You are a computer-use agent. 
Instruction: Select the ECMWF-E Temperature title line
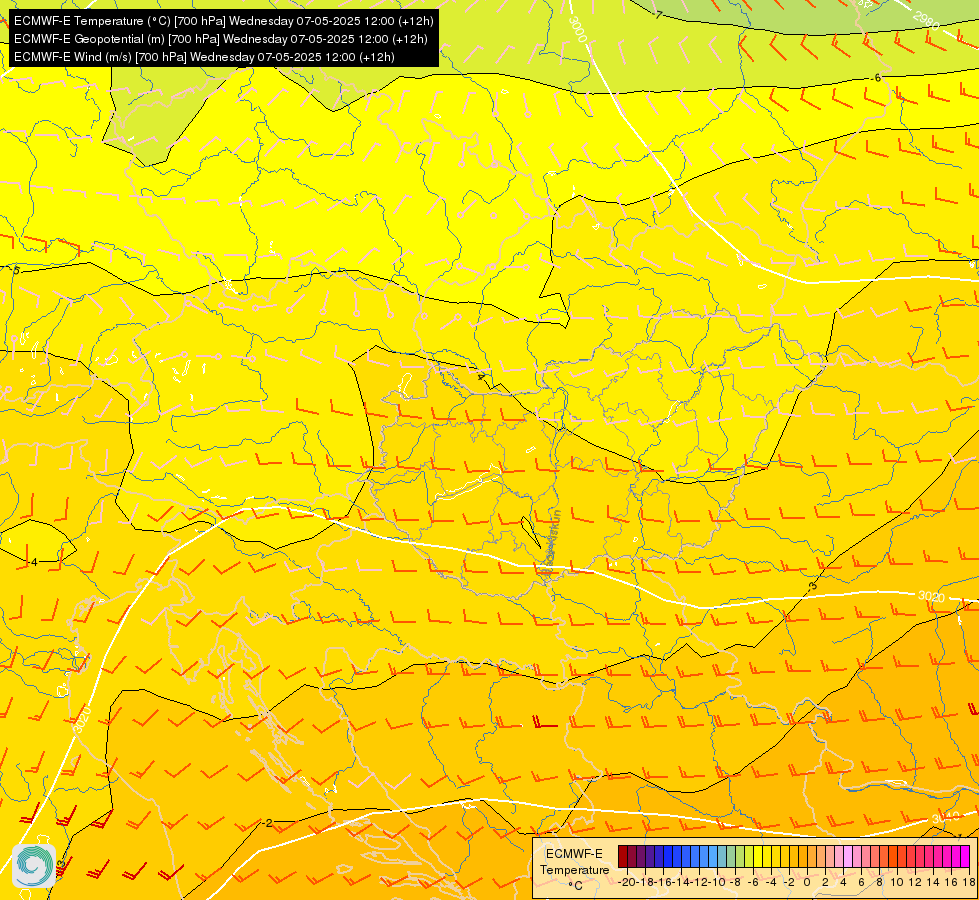224,21
